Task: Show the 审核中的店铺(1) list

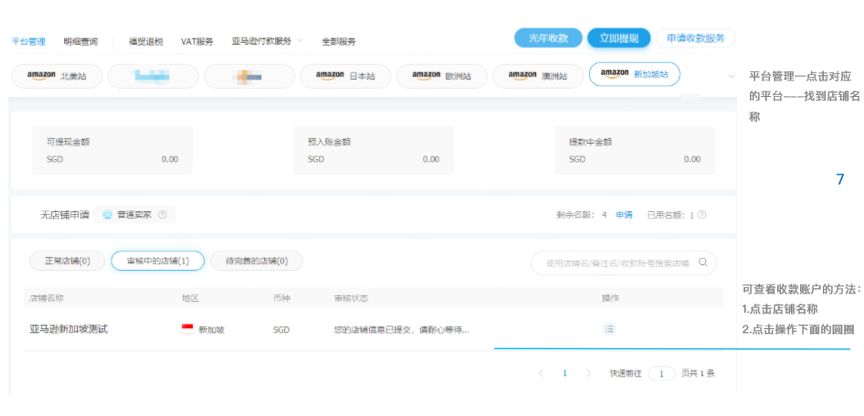Action: (158, 261)
